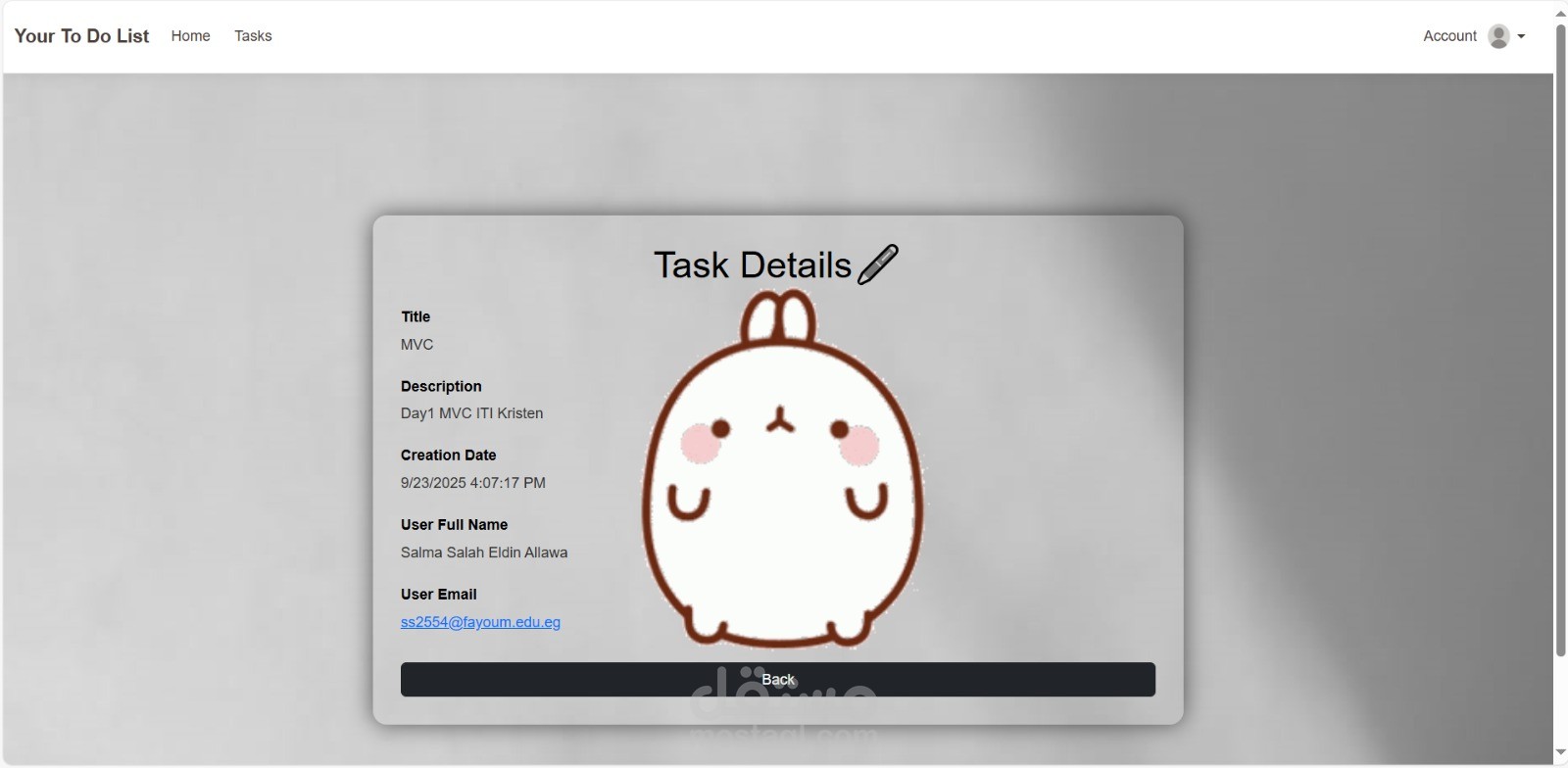Open the Account menu label
Viewport: 1568px width, 768px height.
(1449, 36)
